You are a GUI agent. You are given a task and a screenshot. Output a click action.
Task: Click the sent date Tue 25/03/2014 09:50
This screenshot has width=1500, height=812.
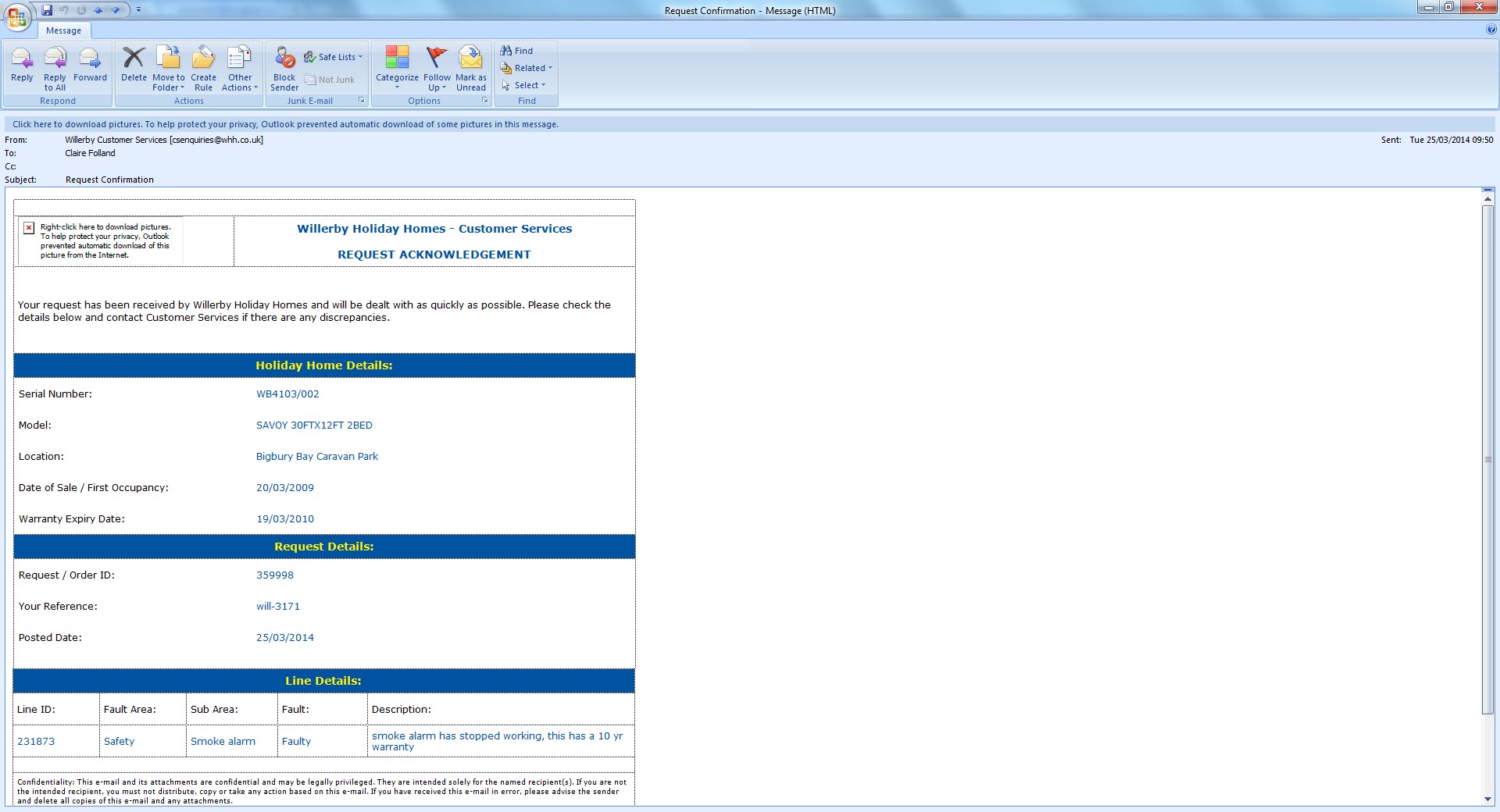click(1451, 140)
